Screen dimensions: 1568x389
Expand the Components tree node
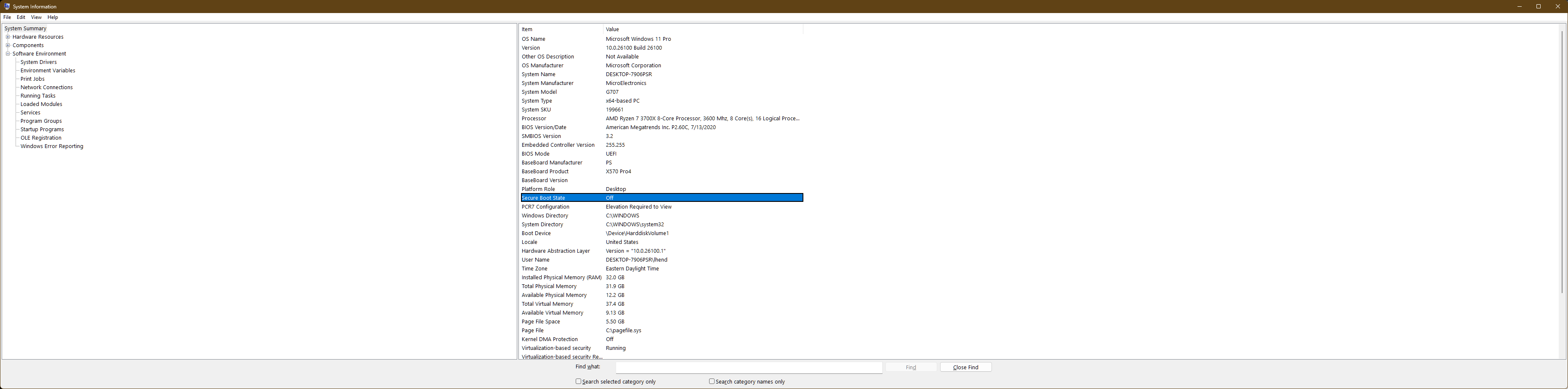click(8, 45)
